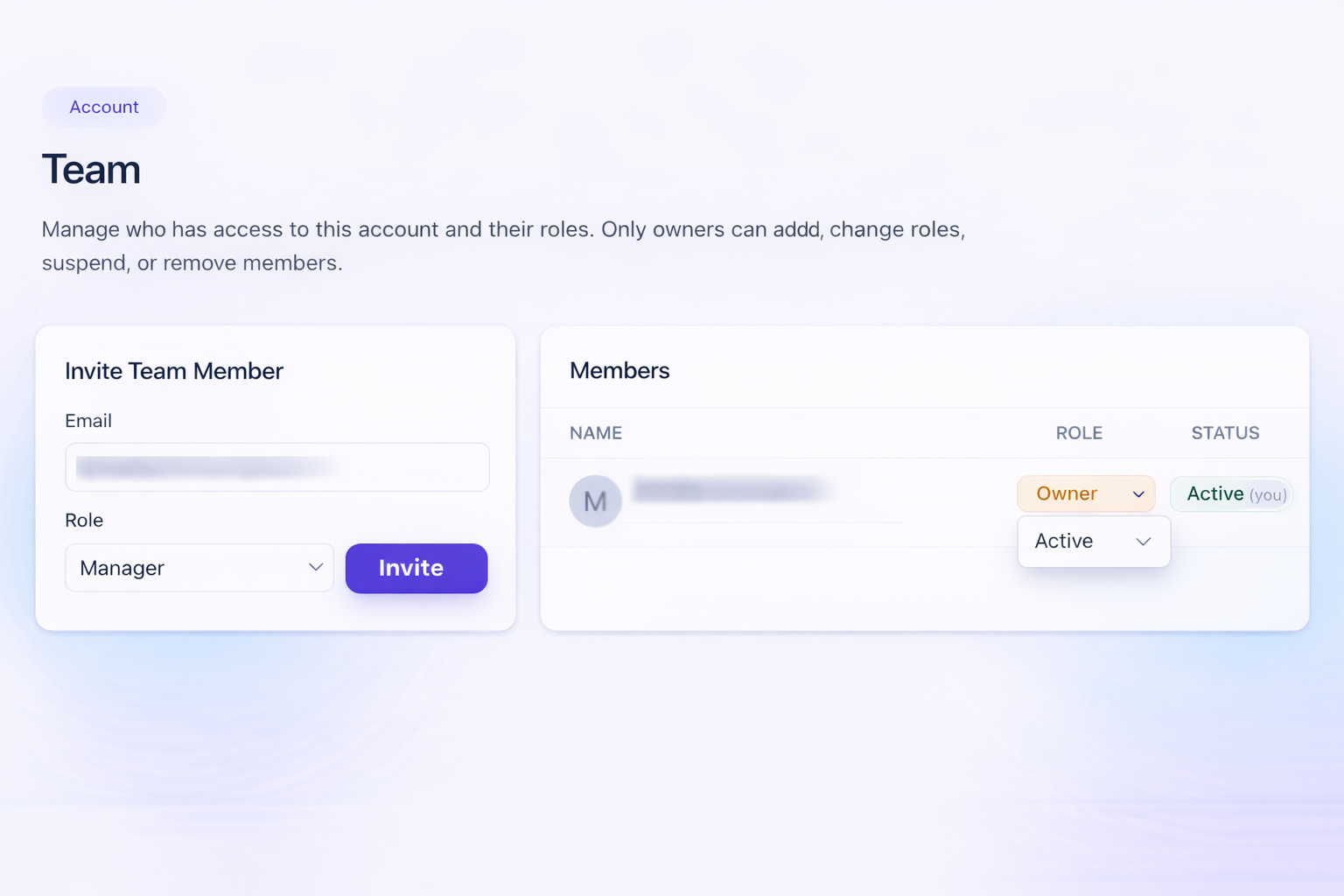The width and height of the screenshot is (1344, 896).
Task: Open the Account breadcrumb pill
Action: point(104,107)
